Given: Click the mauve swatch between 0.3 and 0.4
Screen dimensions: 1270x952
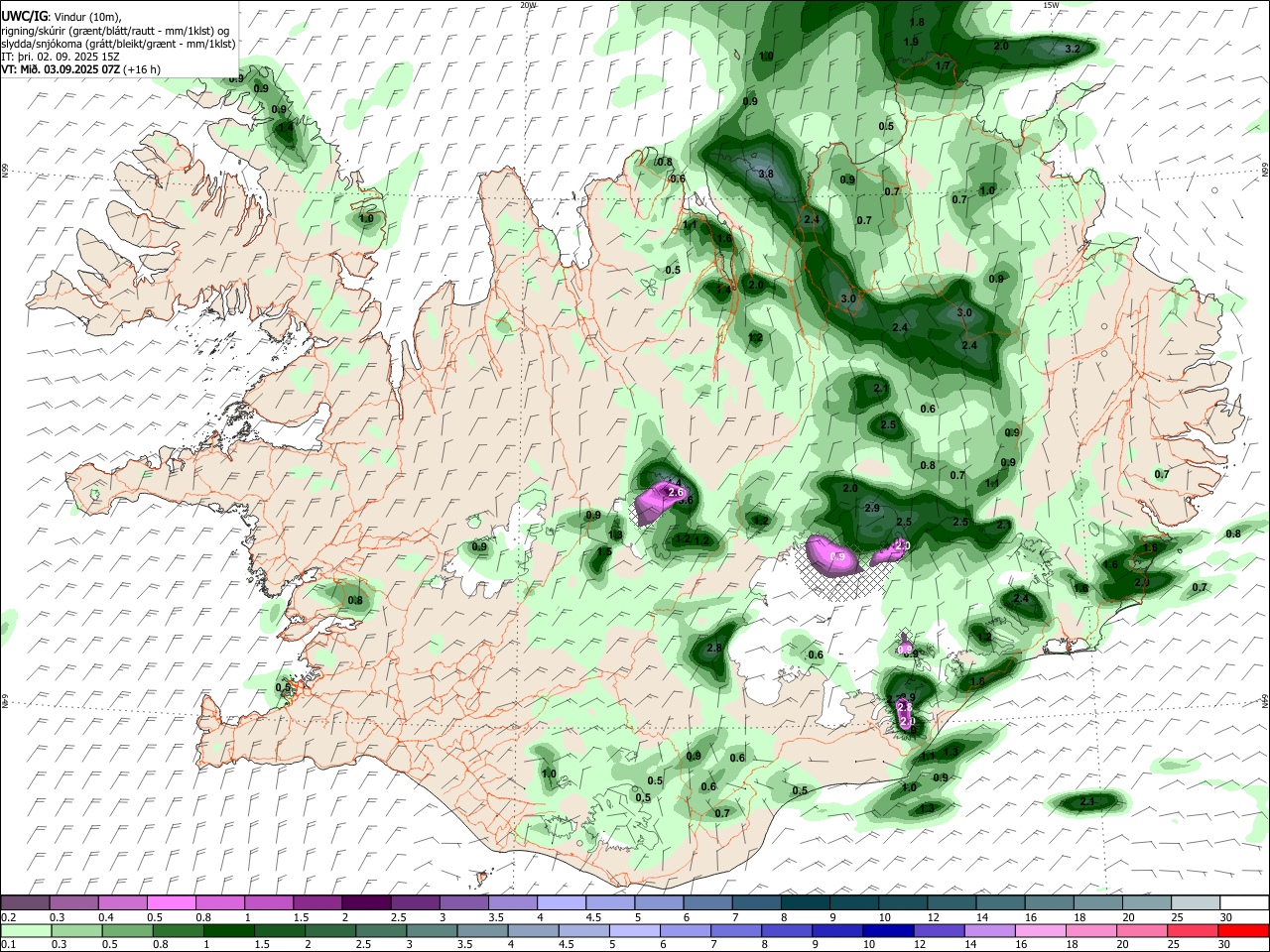Looking at the screenshot, I should pos(74,903).
